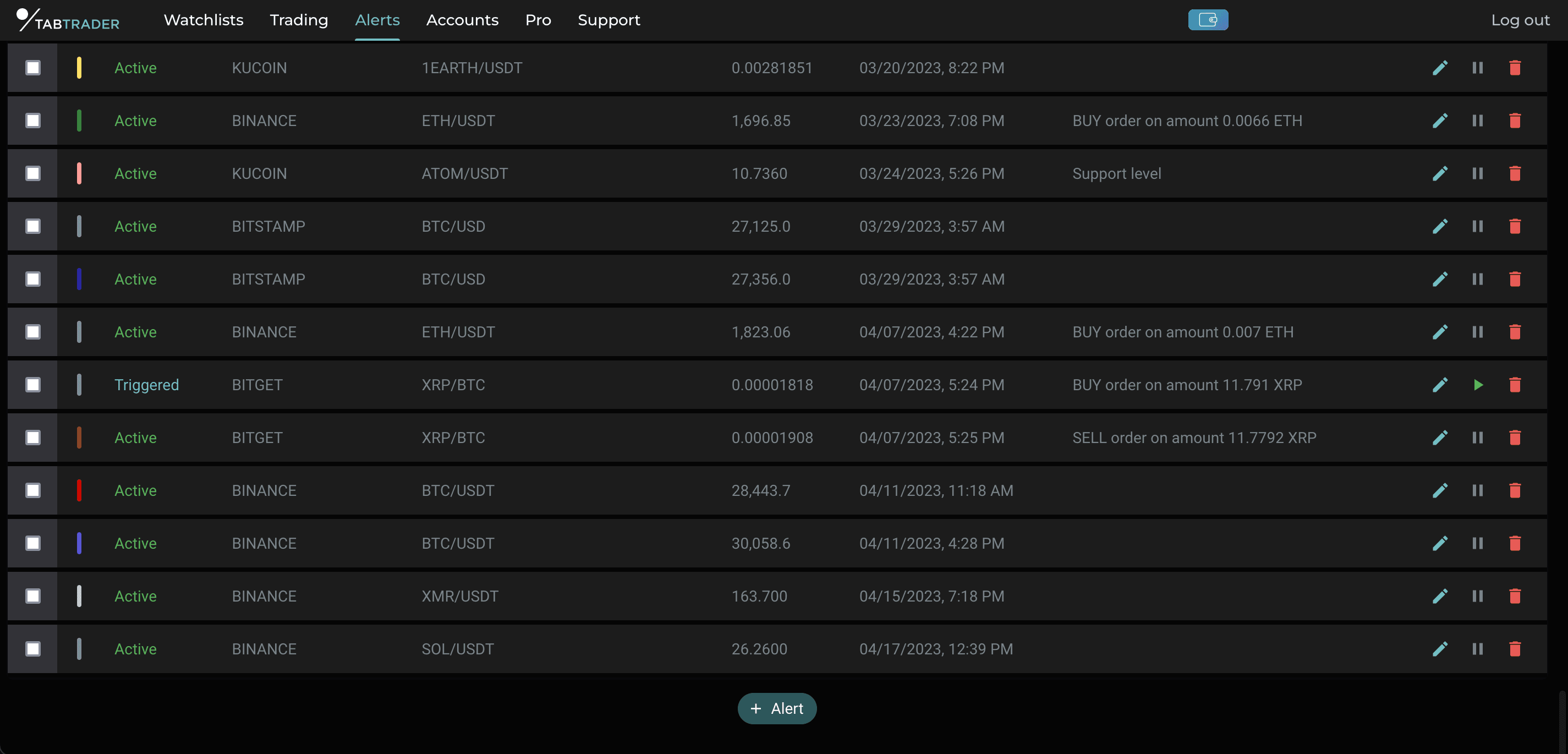
Task: Open the wallet icon button
Action: (1208, 20)
